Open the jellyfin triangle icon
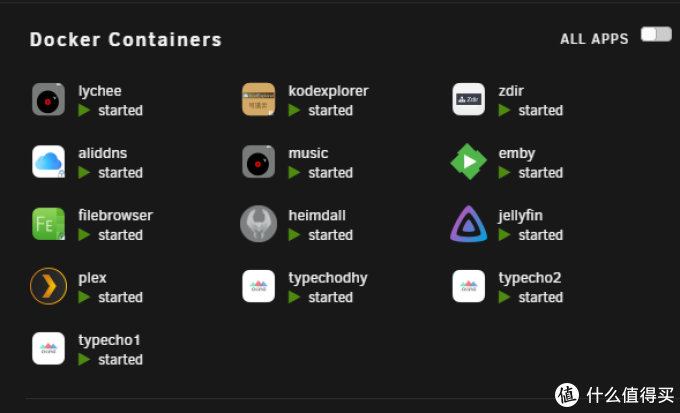 [x=468, y=224]
